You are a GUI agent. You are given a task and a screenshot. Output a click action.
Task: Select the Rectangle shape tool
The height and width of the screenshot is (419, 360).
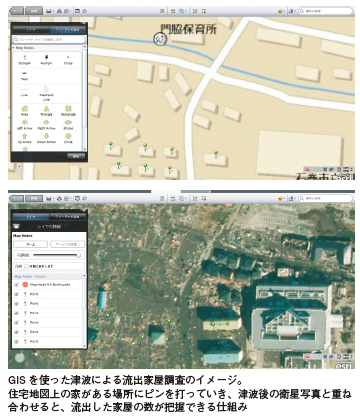coord(68,110)
